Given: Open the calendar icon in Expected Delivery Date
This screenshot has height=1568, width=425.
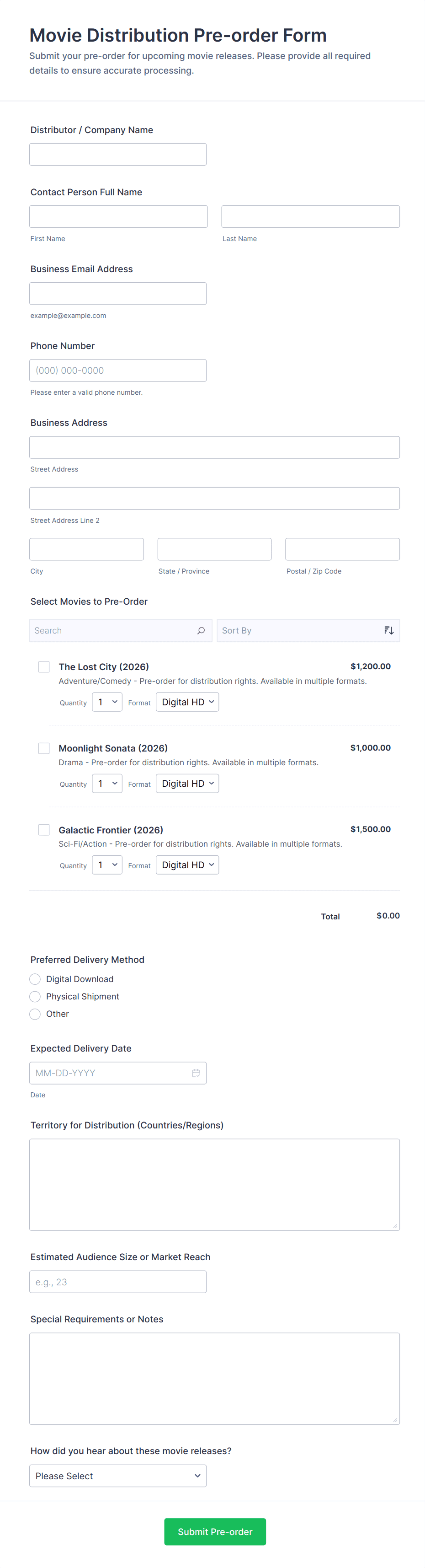Looking at the screenshot, I should coord(196,1073).
